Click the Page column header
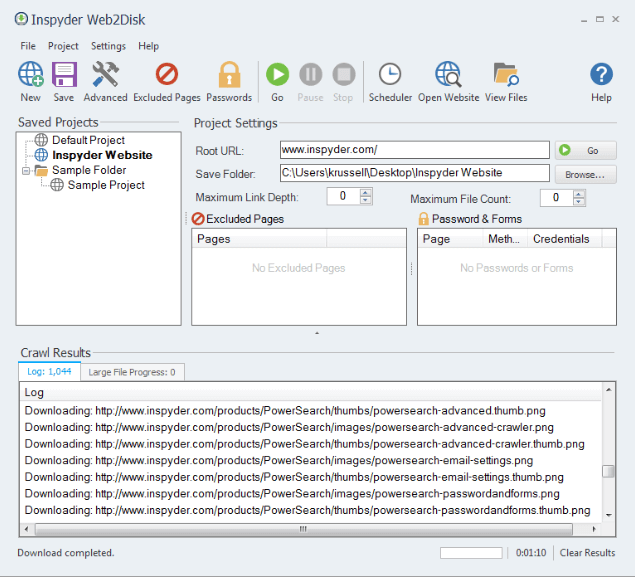Image resolution: width=635 pixels, height=577 pixels. 450,239
